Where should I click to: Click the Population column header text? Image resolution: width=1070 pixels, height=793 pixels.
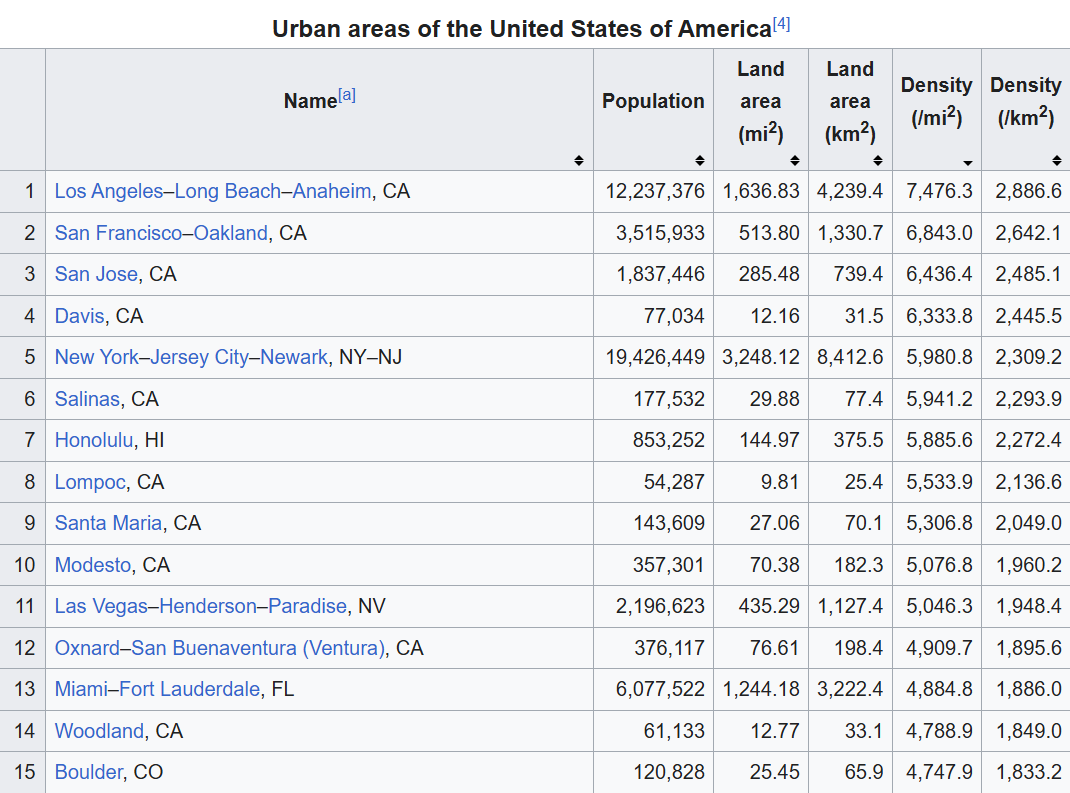click(653, 101)
